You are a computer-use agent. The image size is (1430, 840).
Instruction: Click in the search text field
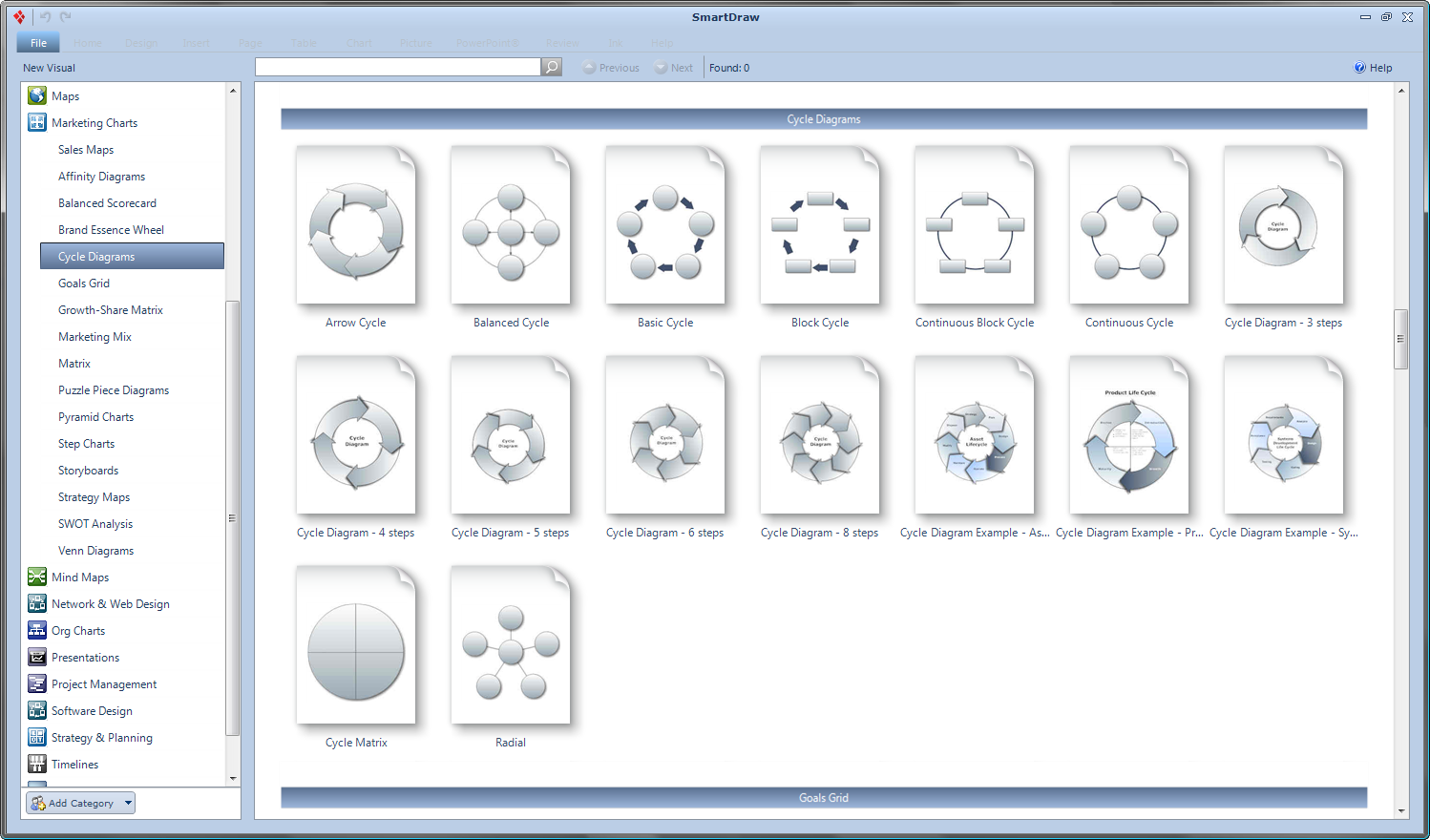tap(397, 67)
